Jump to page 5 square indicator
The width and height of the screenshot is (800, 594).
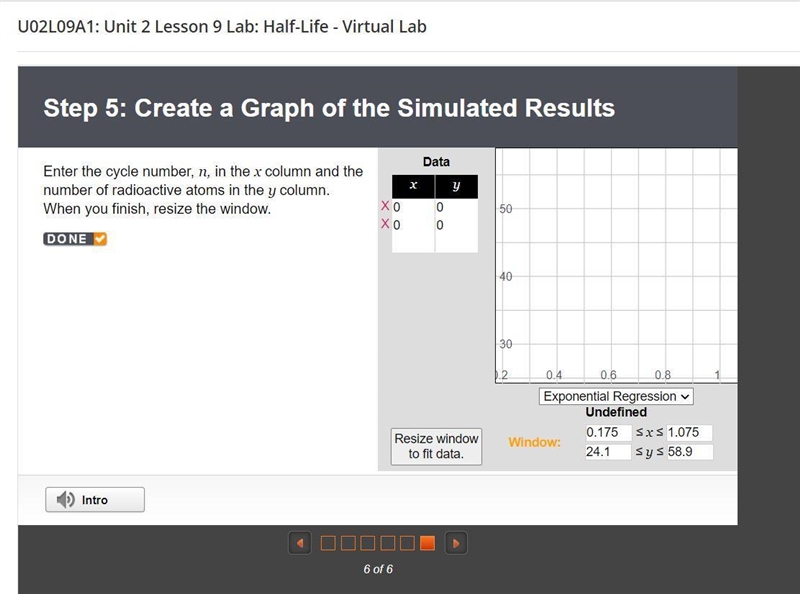[x=407, y=543]
